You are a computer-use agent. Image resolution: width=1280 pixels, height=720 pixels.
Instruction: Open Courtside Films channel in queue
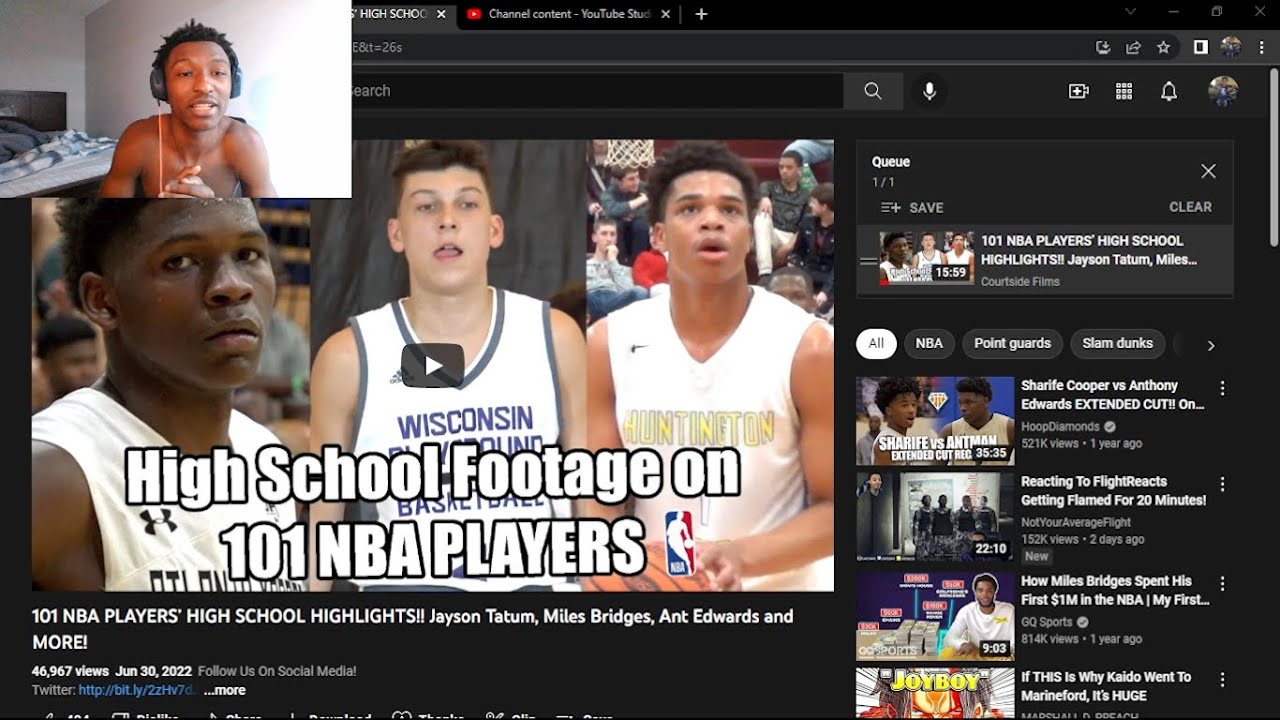point(1020,282)
